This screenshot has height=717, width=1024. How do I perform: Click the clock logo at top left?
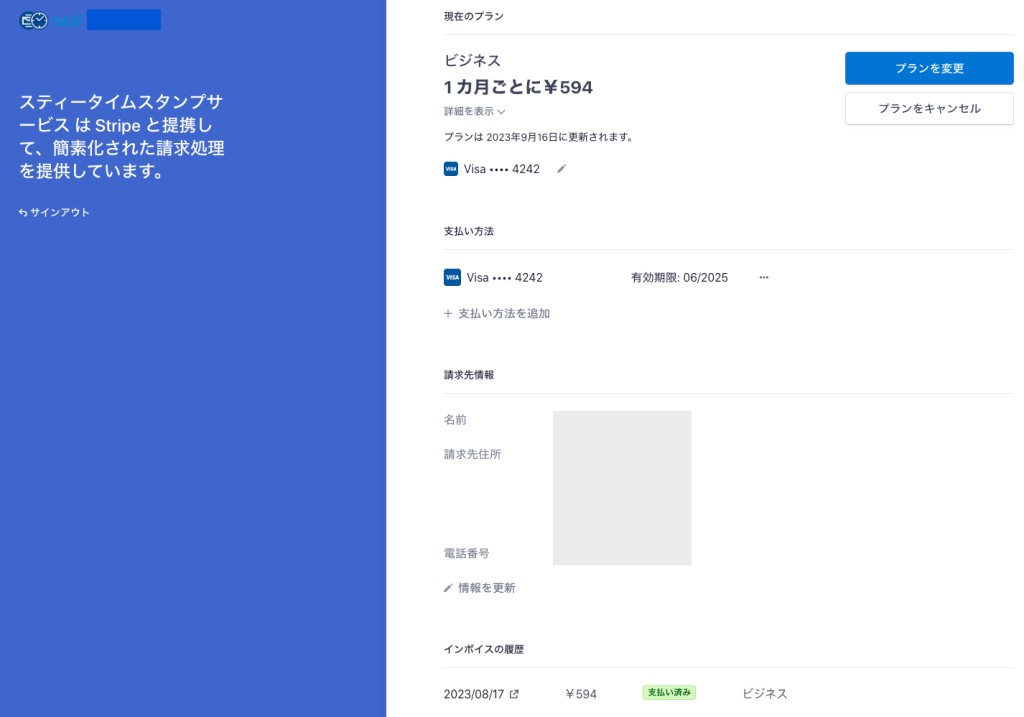click(33, 20)
